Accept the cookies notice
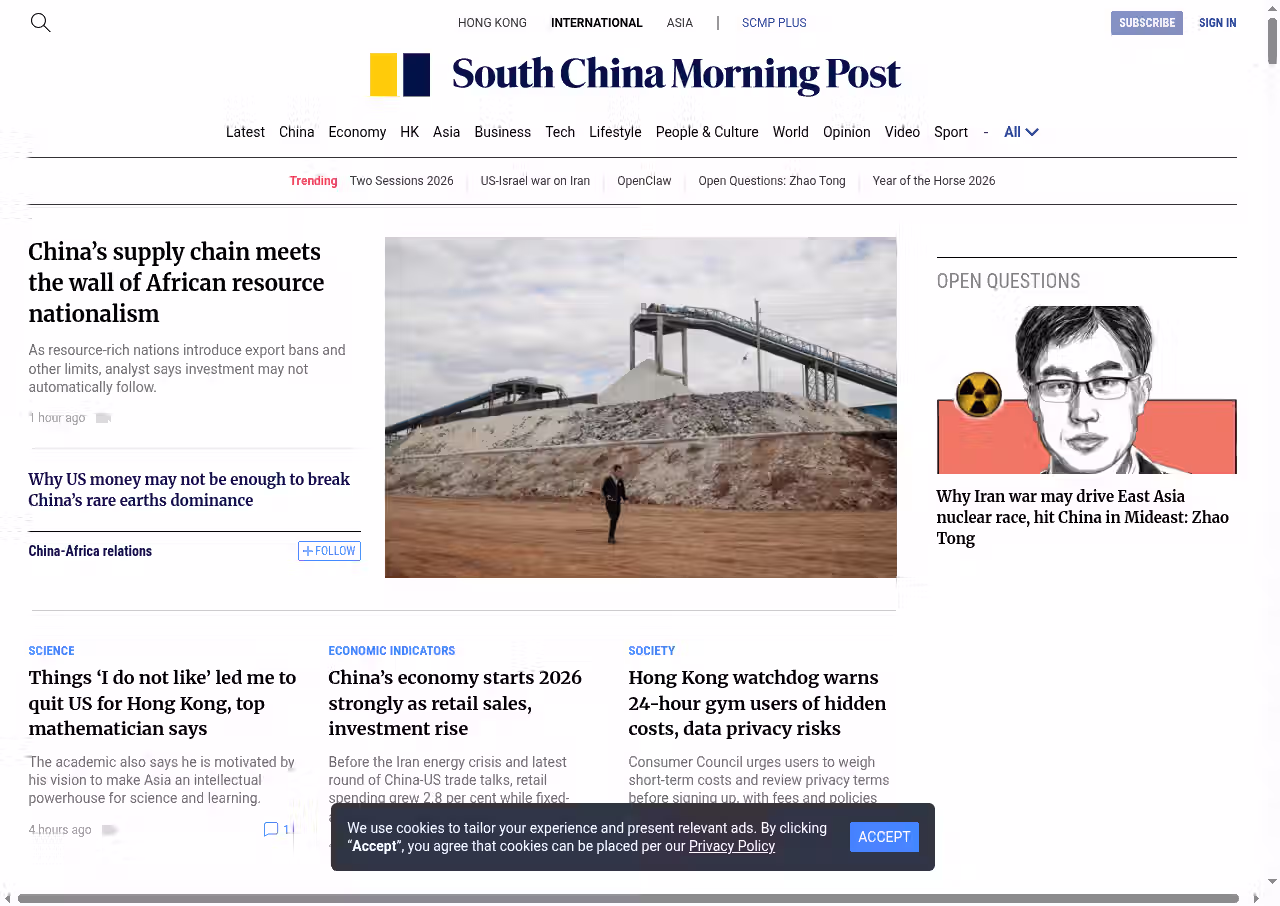Viewport: 1280px width, 906px height. pyautogui.click(x=884, y=837)
